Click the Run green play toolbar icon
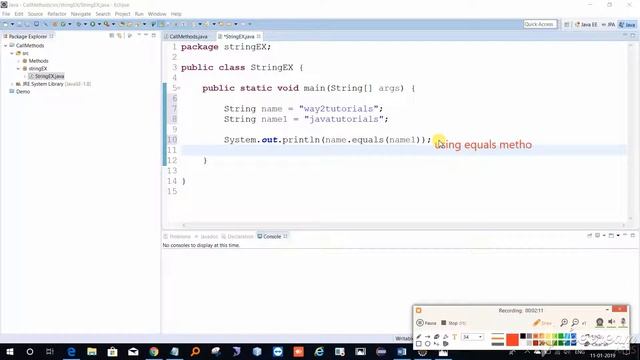The height and width of the screenshot is (360, 640). pyautogui.click(x=93, y=24)
